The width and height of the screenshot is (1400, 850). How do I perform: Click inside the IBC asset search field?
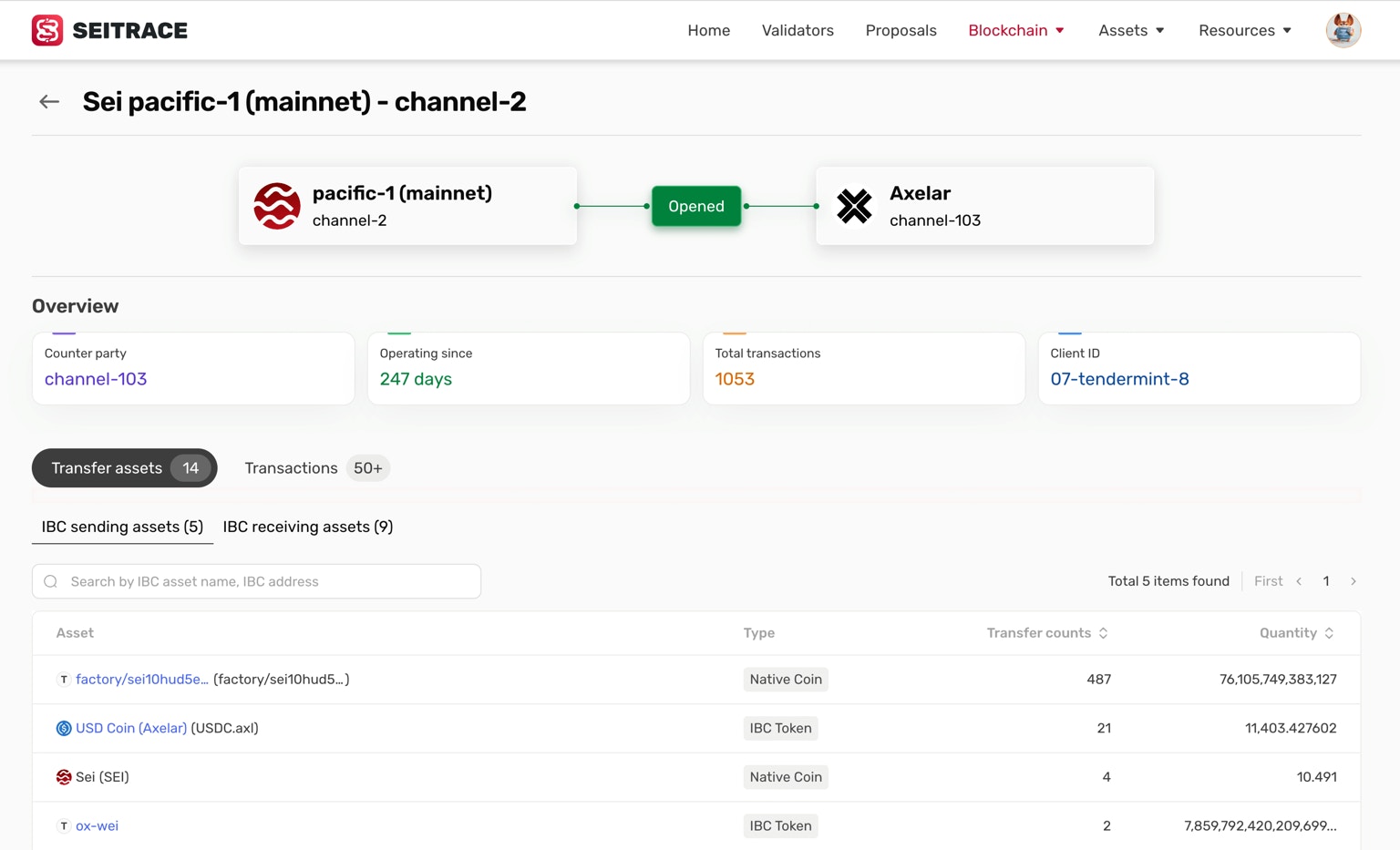[255, 581]
